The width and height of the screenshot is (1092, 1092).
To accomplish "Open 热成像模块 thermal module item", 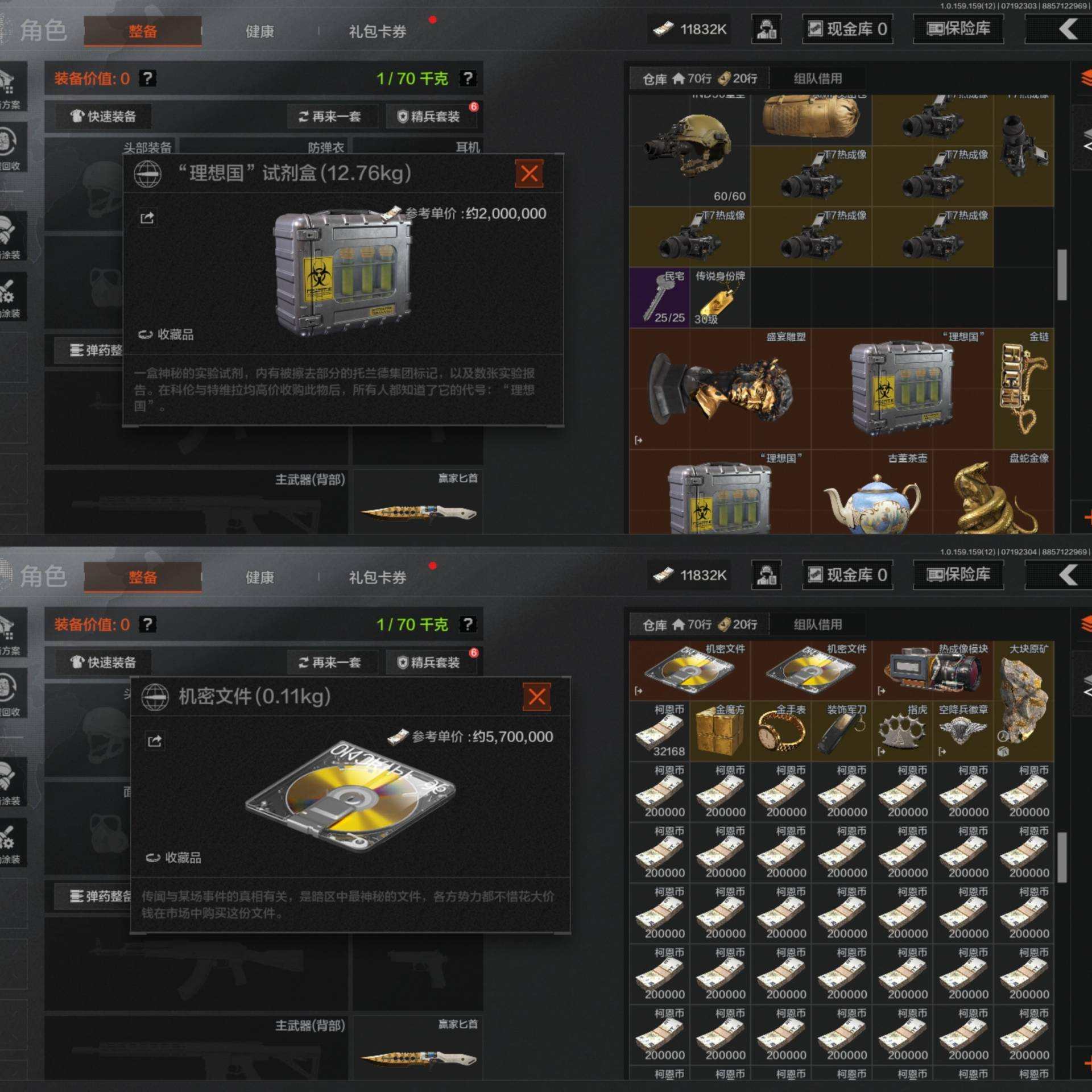I will point(933,671).
